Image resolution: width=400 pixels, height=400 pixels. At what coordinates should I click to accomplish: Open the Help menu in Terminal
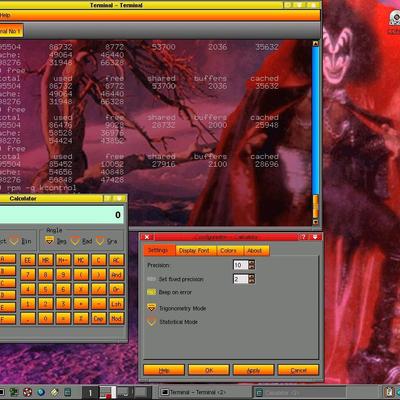(x=5, y=15)
